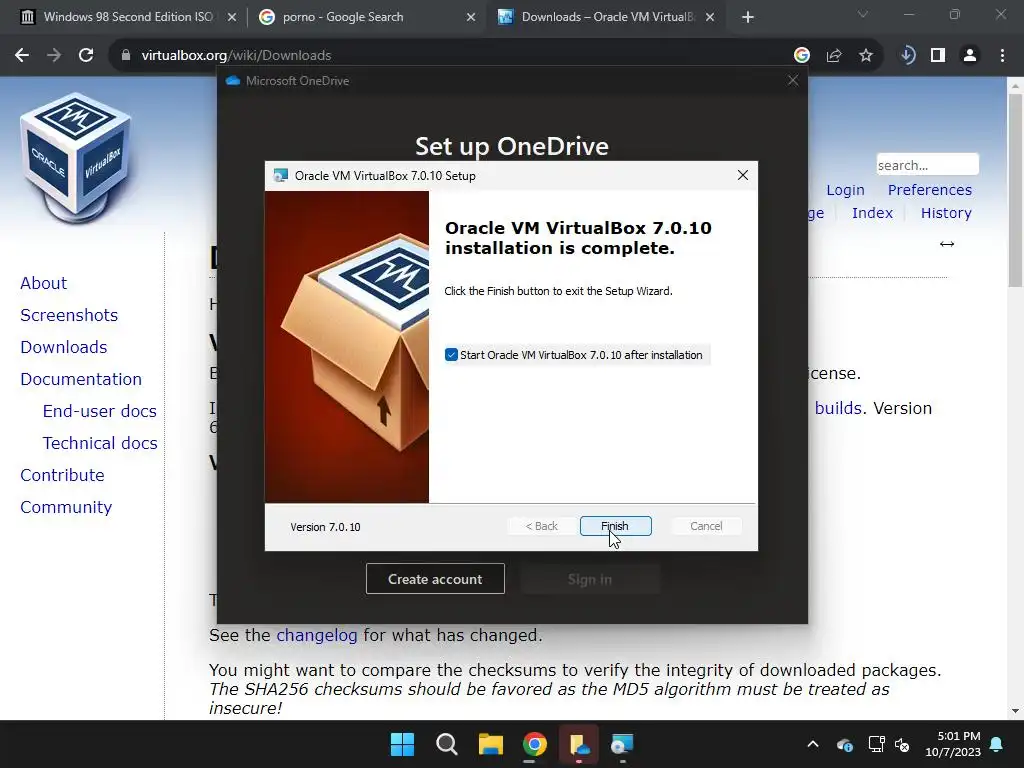The width and height of the screenshot is (1024, 768).
Task: Close the VirtualBox Downloads tab
Action: 710,17
